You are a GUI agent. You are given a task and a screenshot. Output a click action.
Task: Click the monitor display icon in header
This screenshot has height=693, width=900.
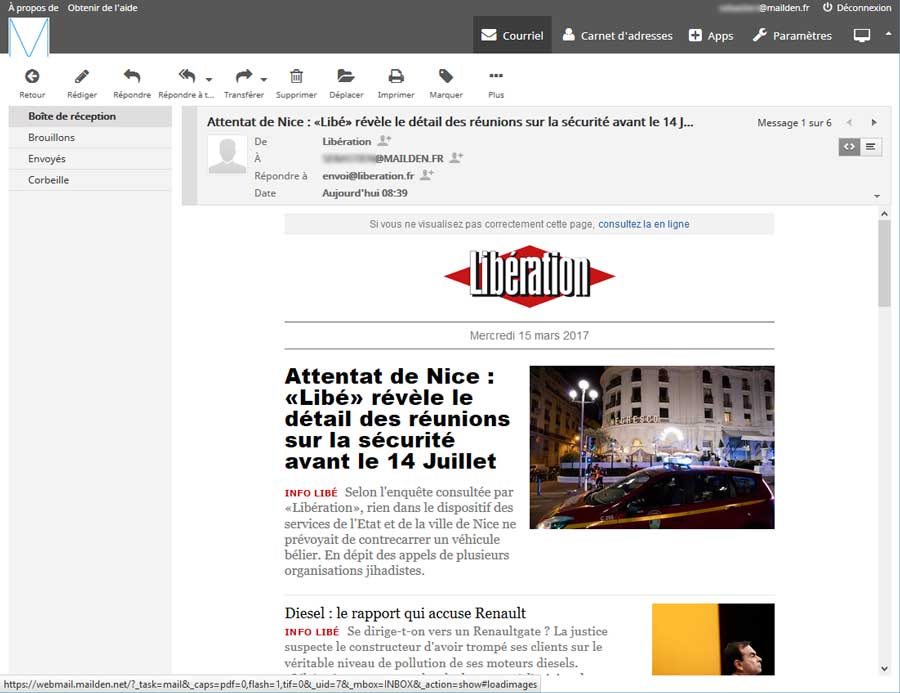click(862, 36)
